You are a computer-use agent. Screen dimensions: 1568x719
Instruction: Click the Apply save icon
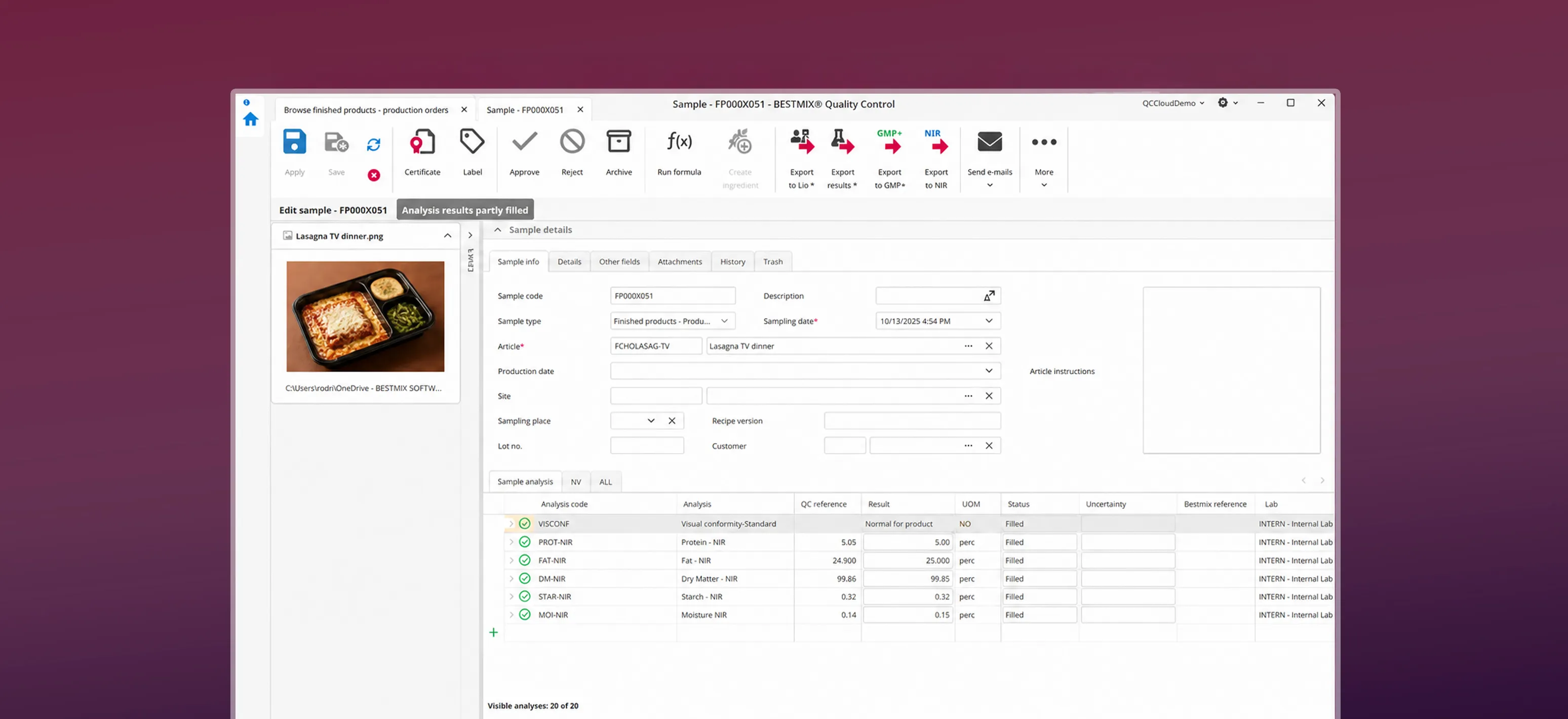[295, 142]
